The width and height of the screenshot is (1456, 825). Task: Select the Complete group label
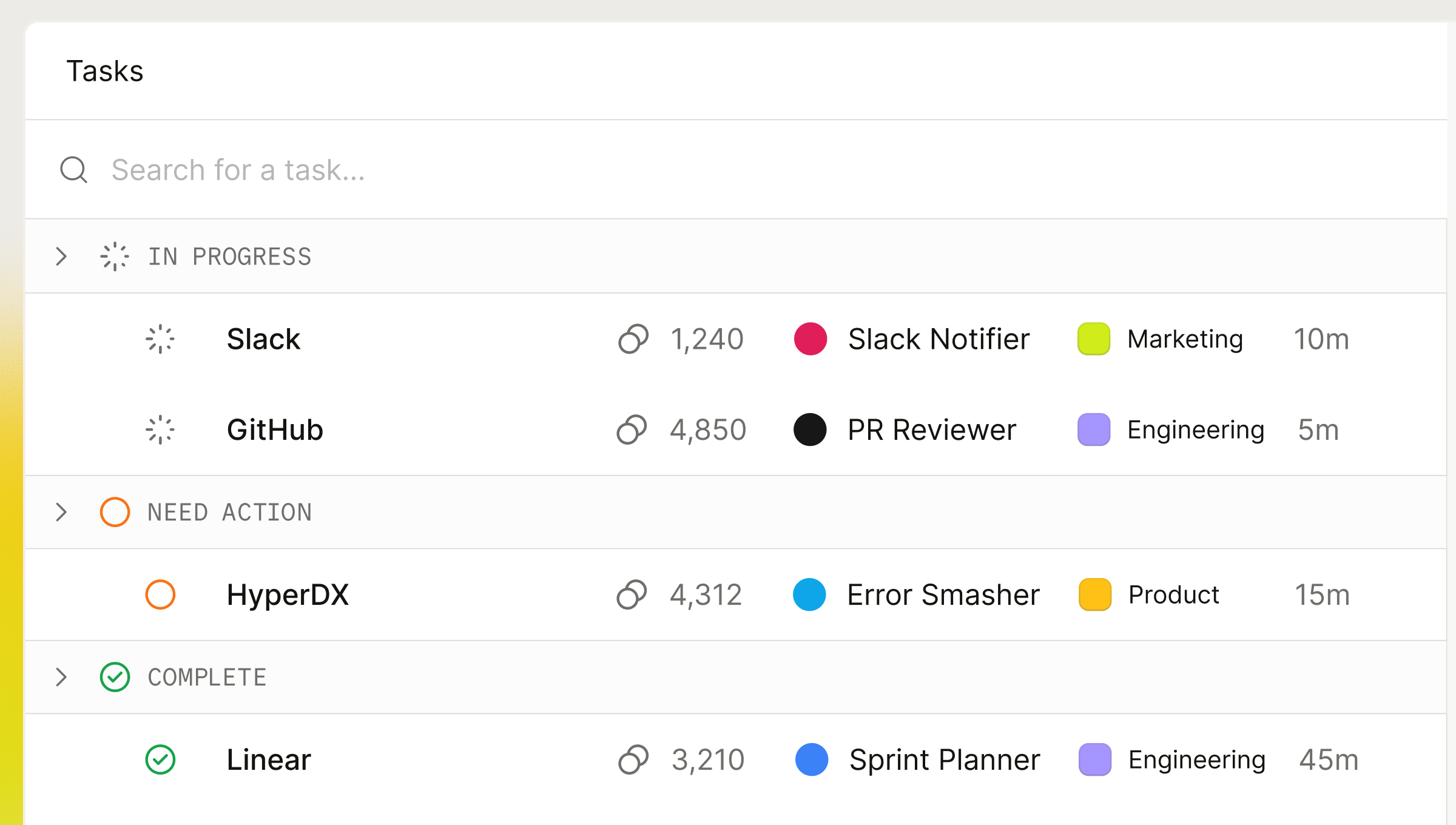point(207,678)
